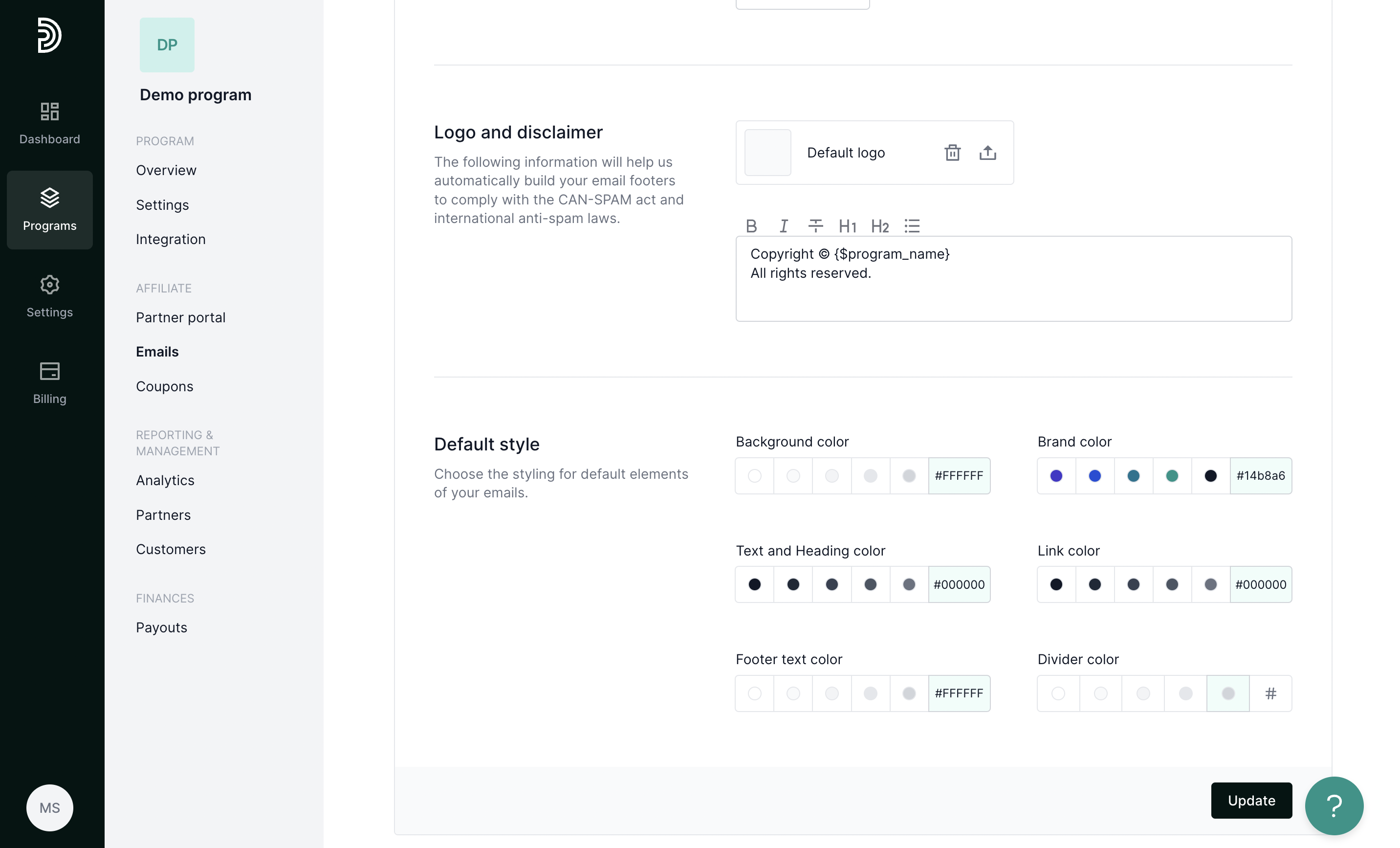This screenshot has width=1400, height=848.
Task: Pick the third Divider color swatch
Action: point(1142,693)
